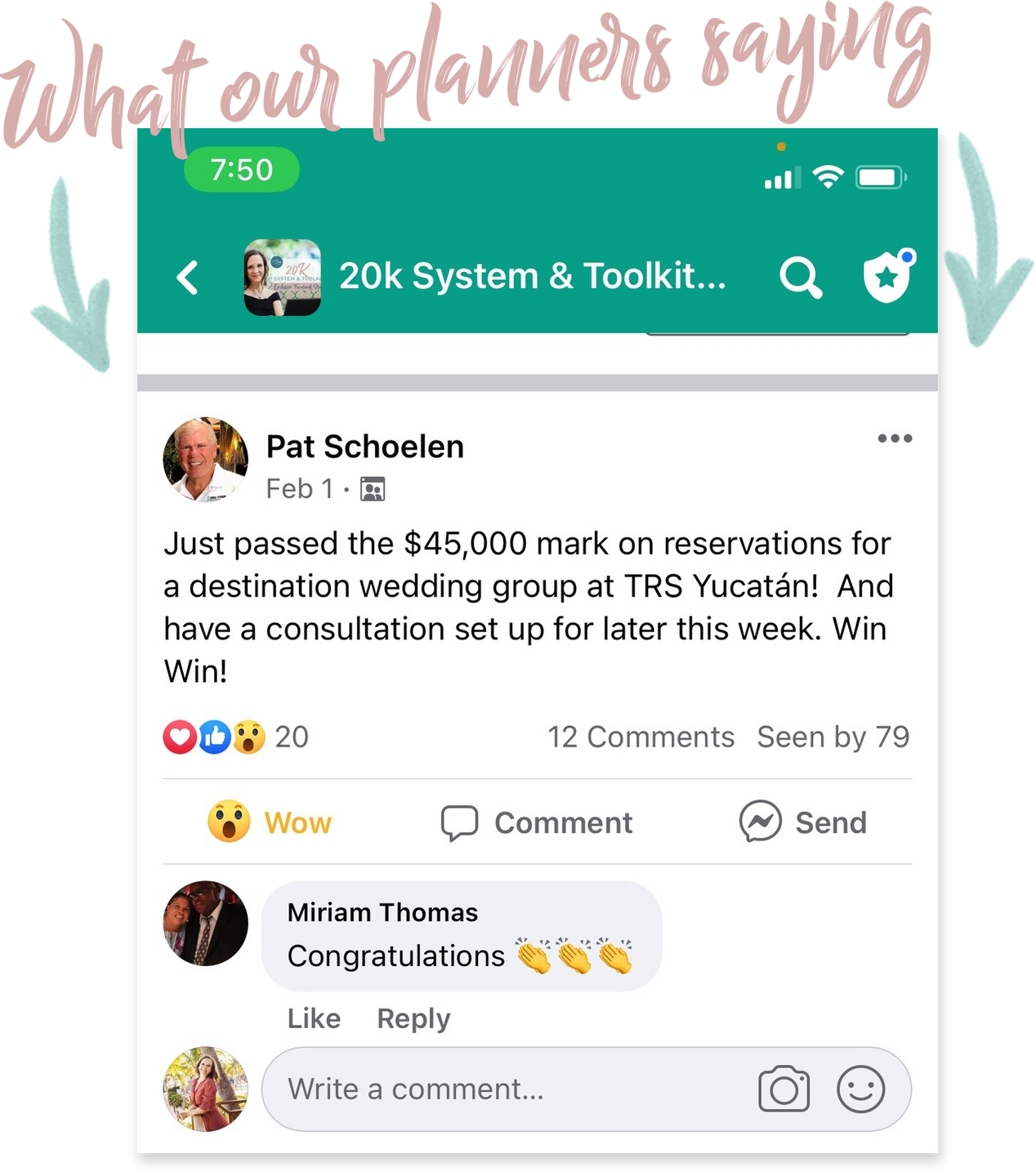Tap the back arrow in group header
This screenshot has height=1176, width=1036.
tap(188, 278)
